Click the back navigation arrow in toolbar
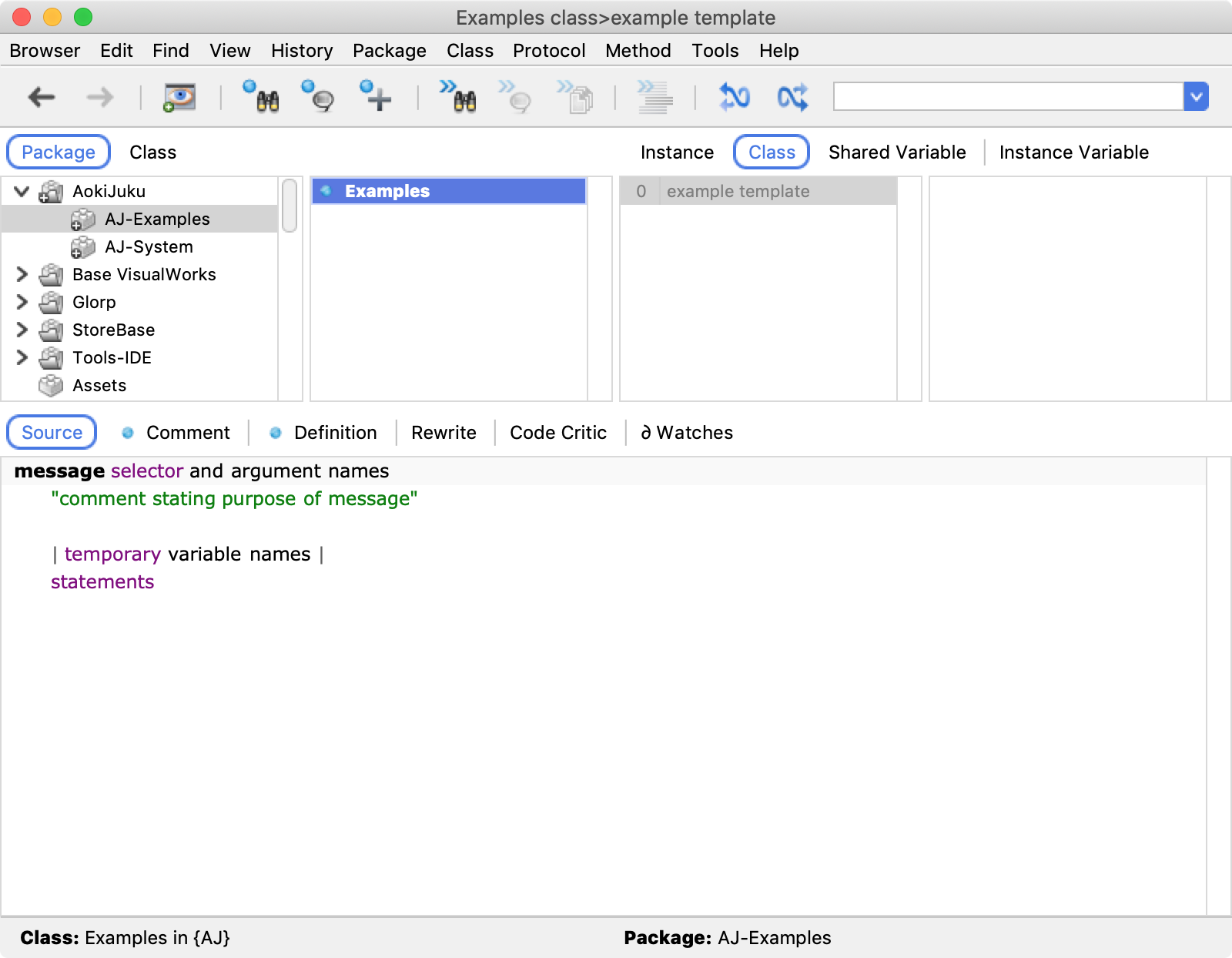 coord(42,97)
